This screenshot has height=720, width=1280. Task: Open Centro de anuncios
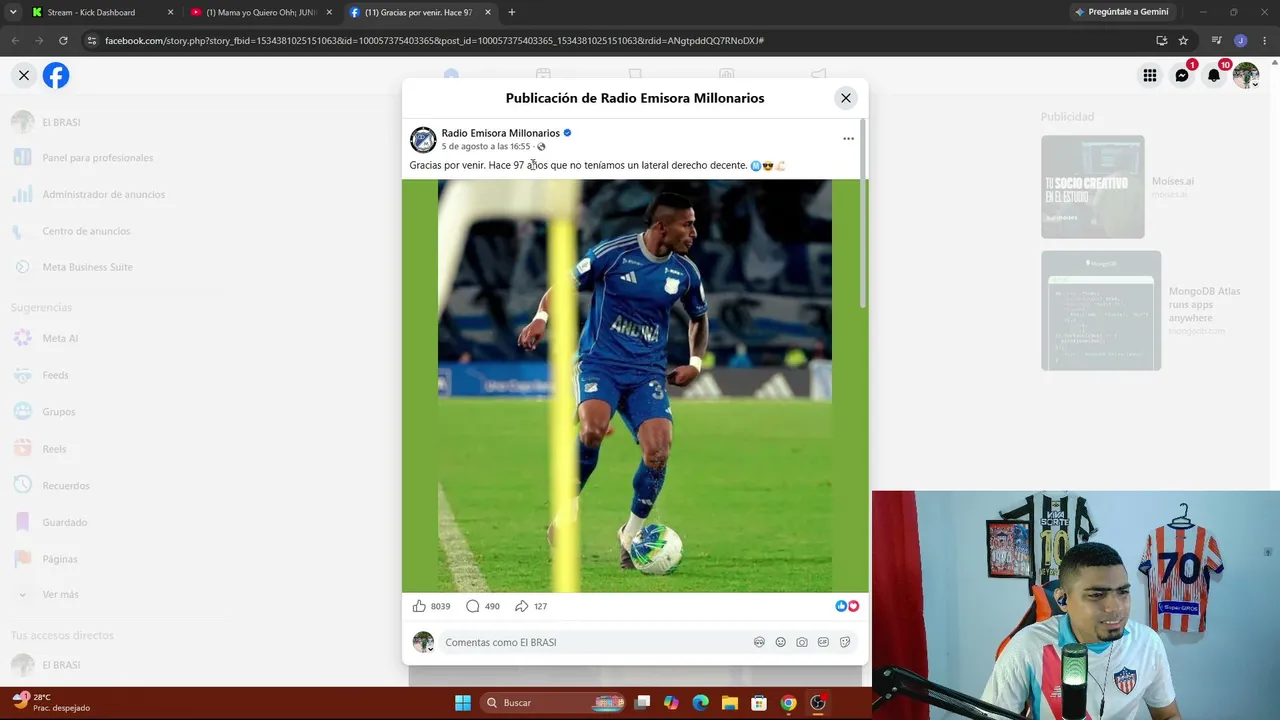[86, 231]
